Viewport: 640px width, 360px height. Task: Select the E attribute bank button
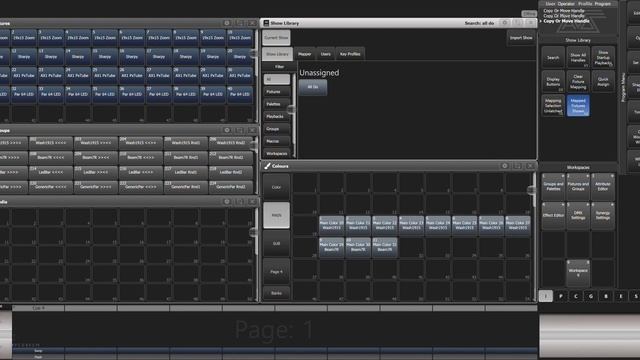pos(621,296)
